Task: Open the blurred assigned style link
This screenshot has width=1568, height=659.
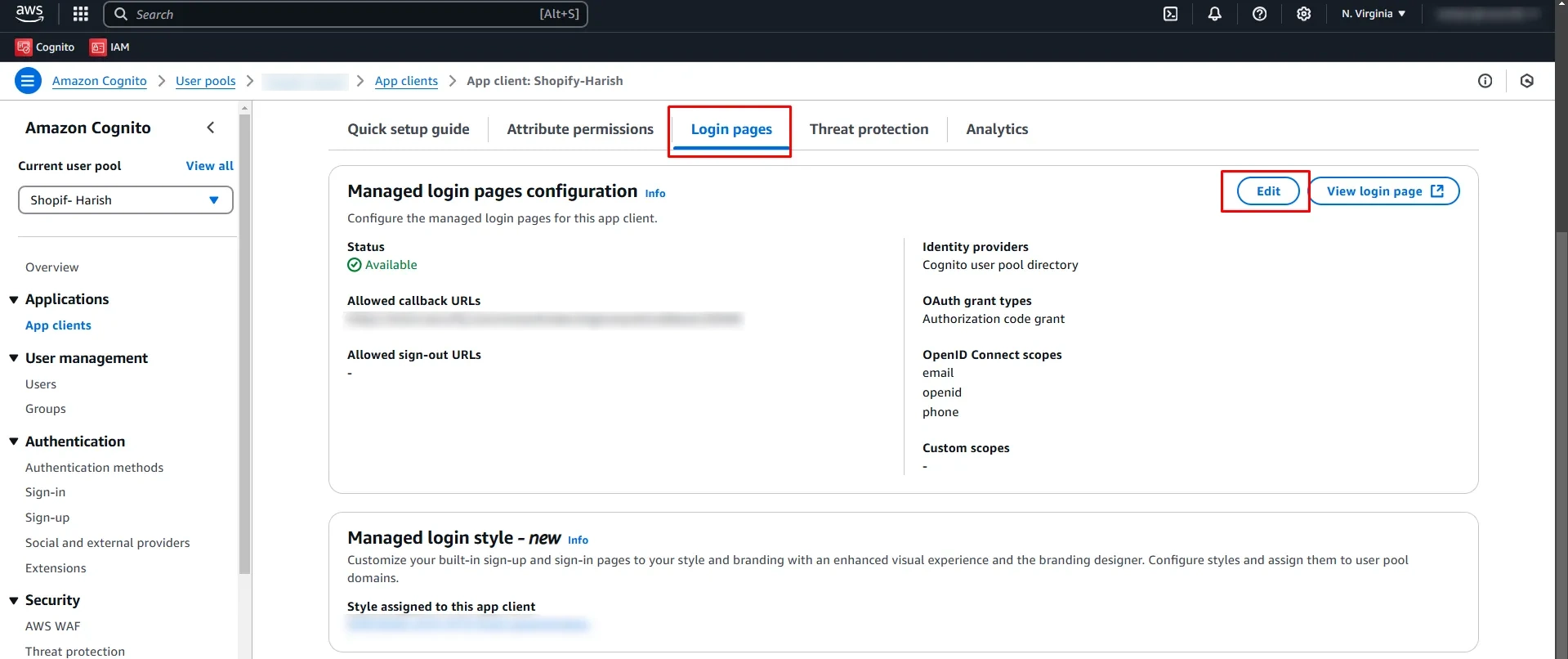Action: click(x=467, y=625)
